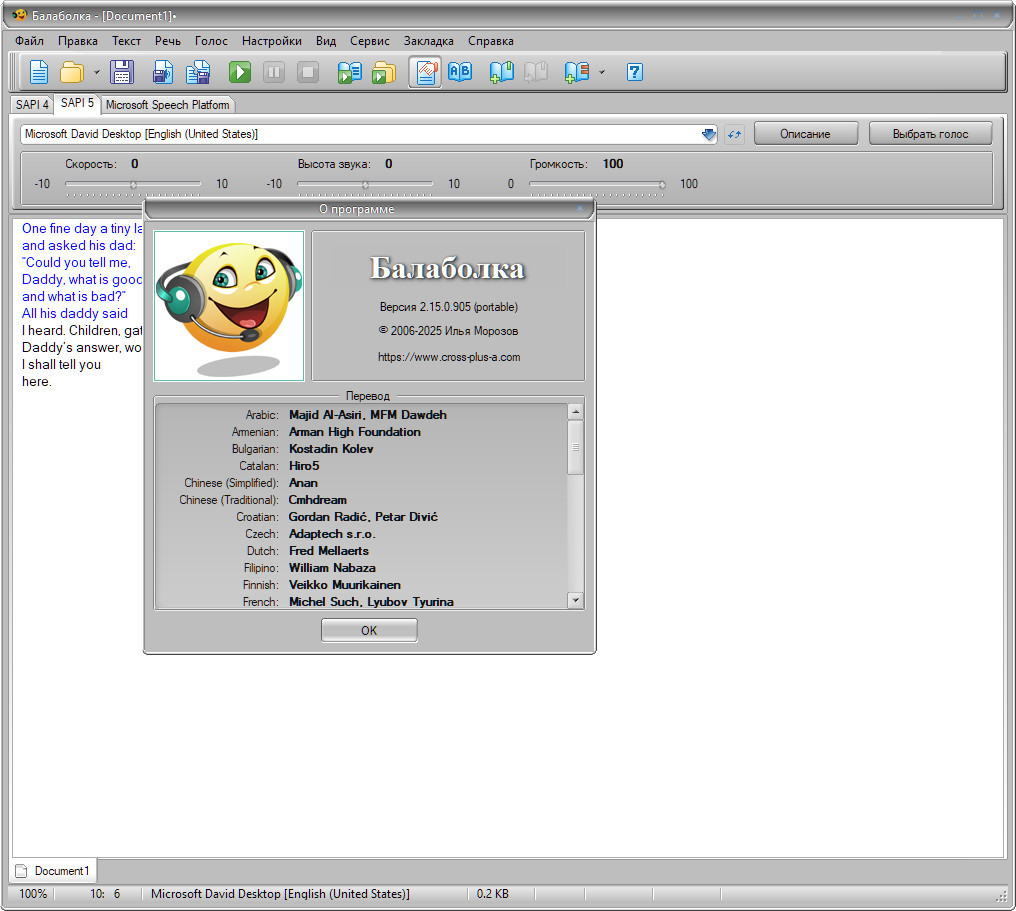1016x911 pixels.
Task: Click the translators list scroll up arrow
Action: [x=575, y=411]
